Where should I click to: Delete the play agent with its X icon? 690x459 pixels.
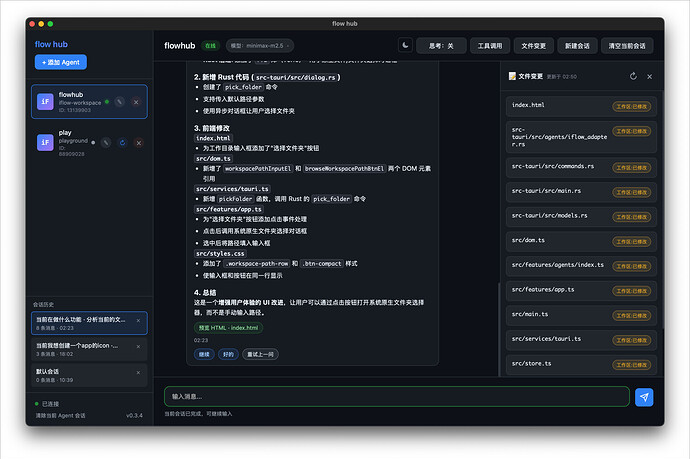click(x=137, y=144)
